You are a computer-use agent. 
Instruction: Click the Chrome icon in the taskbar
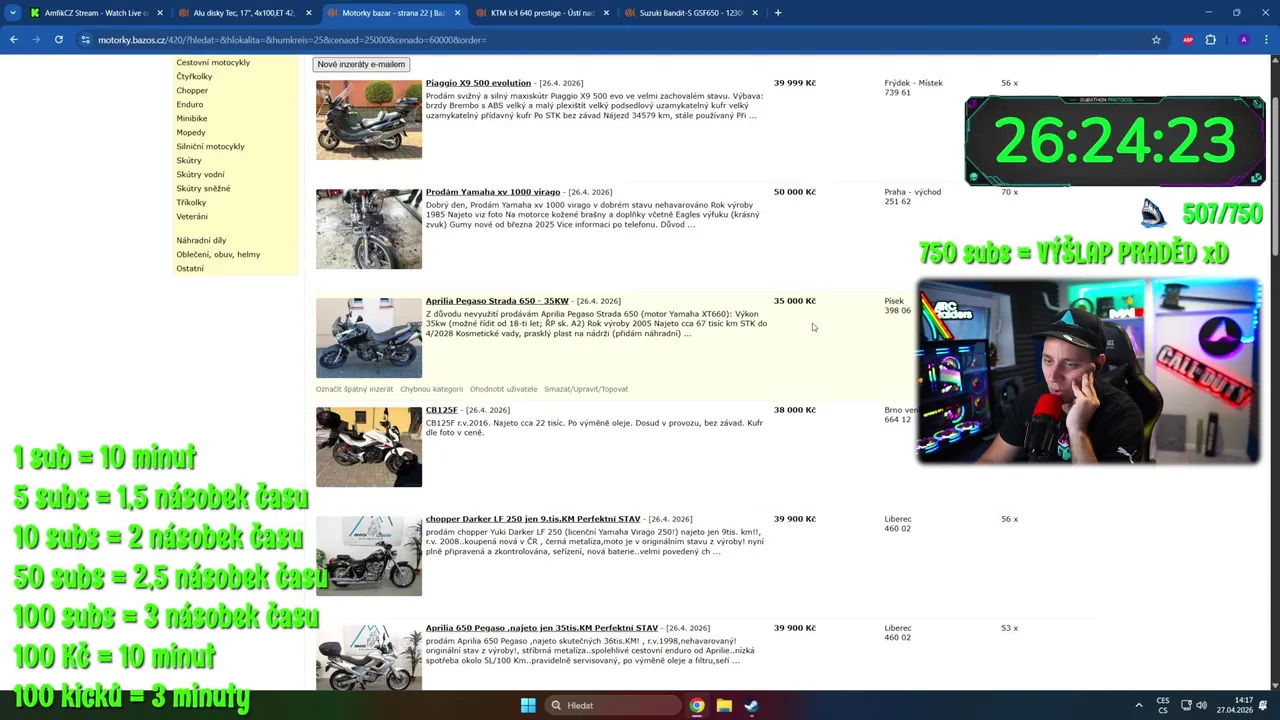697,705
